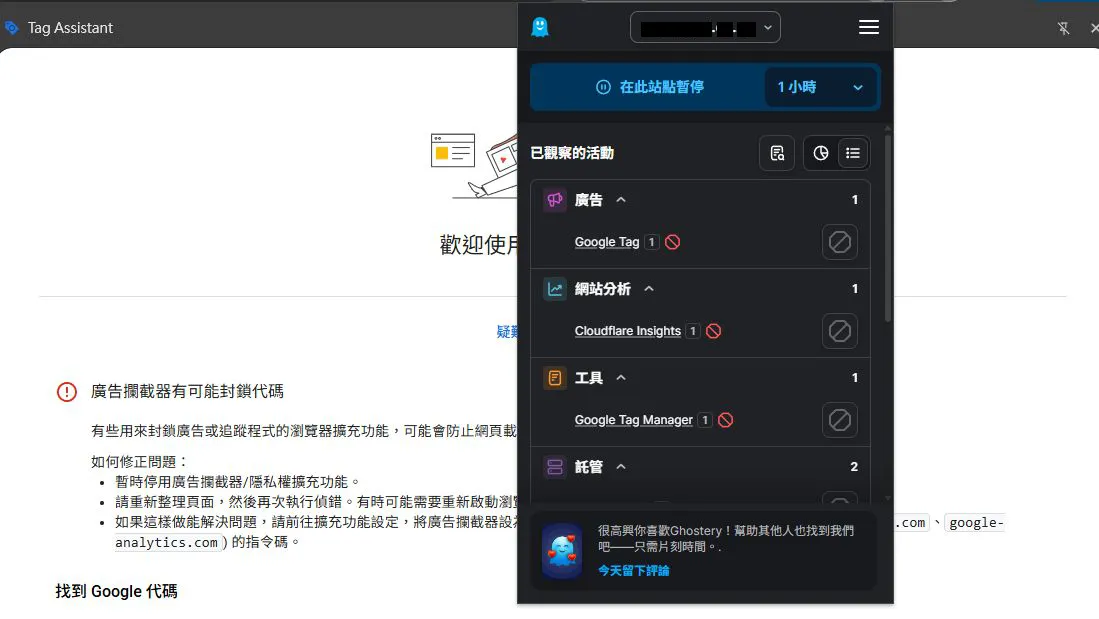Click the 廣告 megaphone category icon
This screenshot has height=619, width=1099.
(x=554, y=200)
